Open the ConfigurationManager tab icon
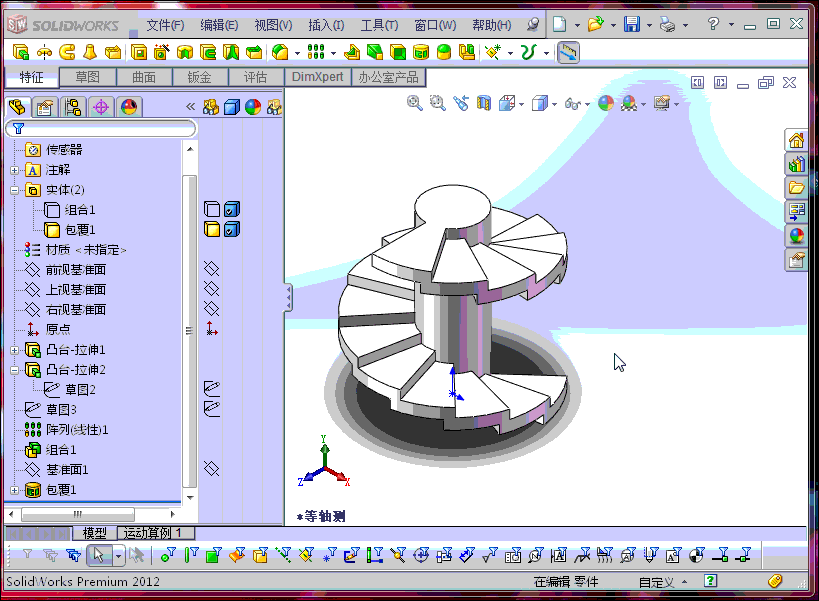This screenshot has width=819, height=601. point(73,107)
